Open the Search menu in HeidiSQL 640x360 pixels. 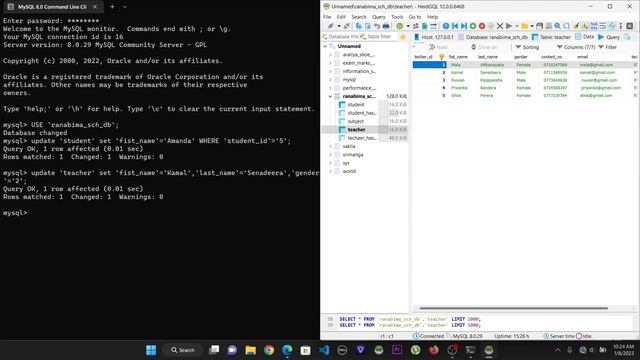pyautogui.click(x=359, y=17)
